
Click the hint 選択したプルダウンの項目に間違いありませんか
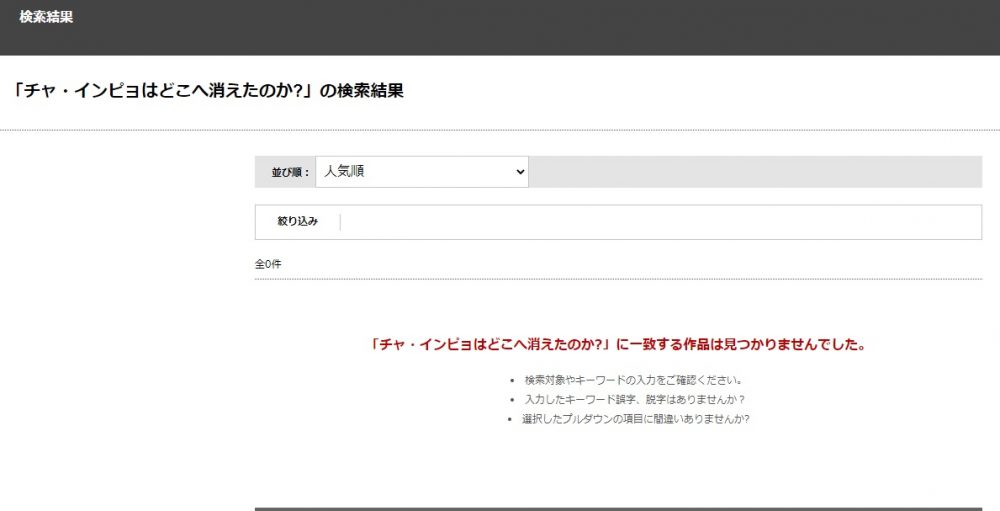[x=635, y=419]
